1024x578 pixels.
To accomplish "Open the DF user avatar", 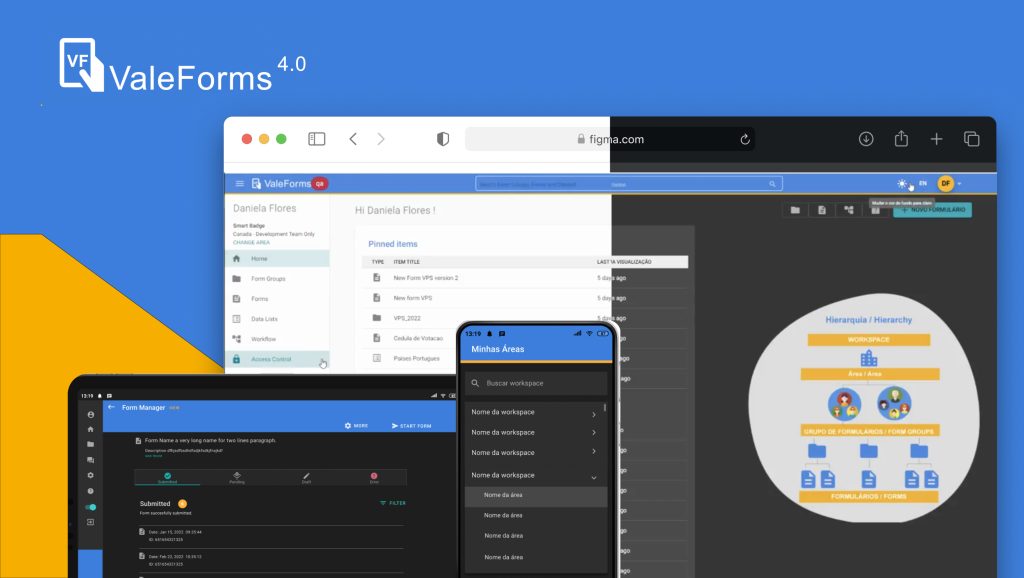I will 945,184.
